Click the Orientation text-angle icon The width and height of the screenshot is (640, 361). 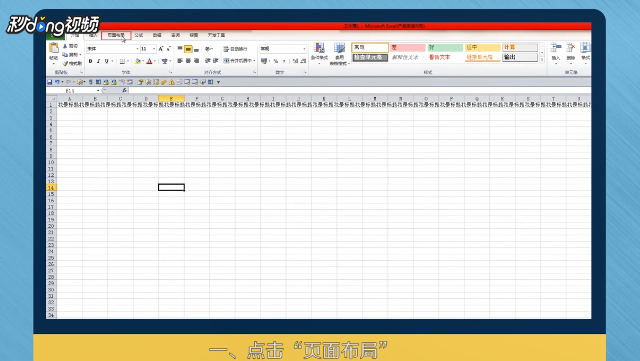click(x=208, y=49)
